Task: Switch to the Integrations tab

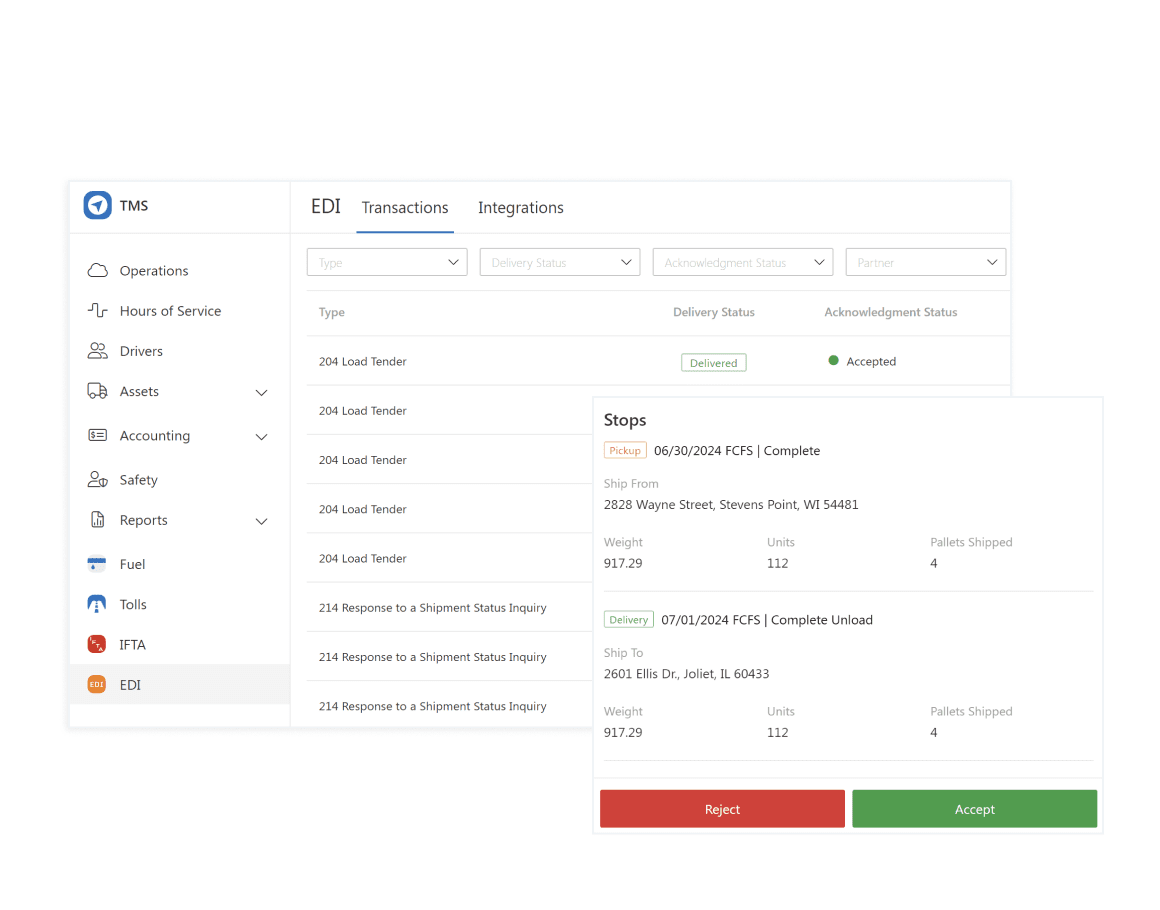Action: (x=521, y=207)
